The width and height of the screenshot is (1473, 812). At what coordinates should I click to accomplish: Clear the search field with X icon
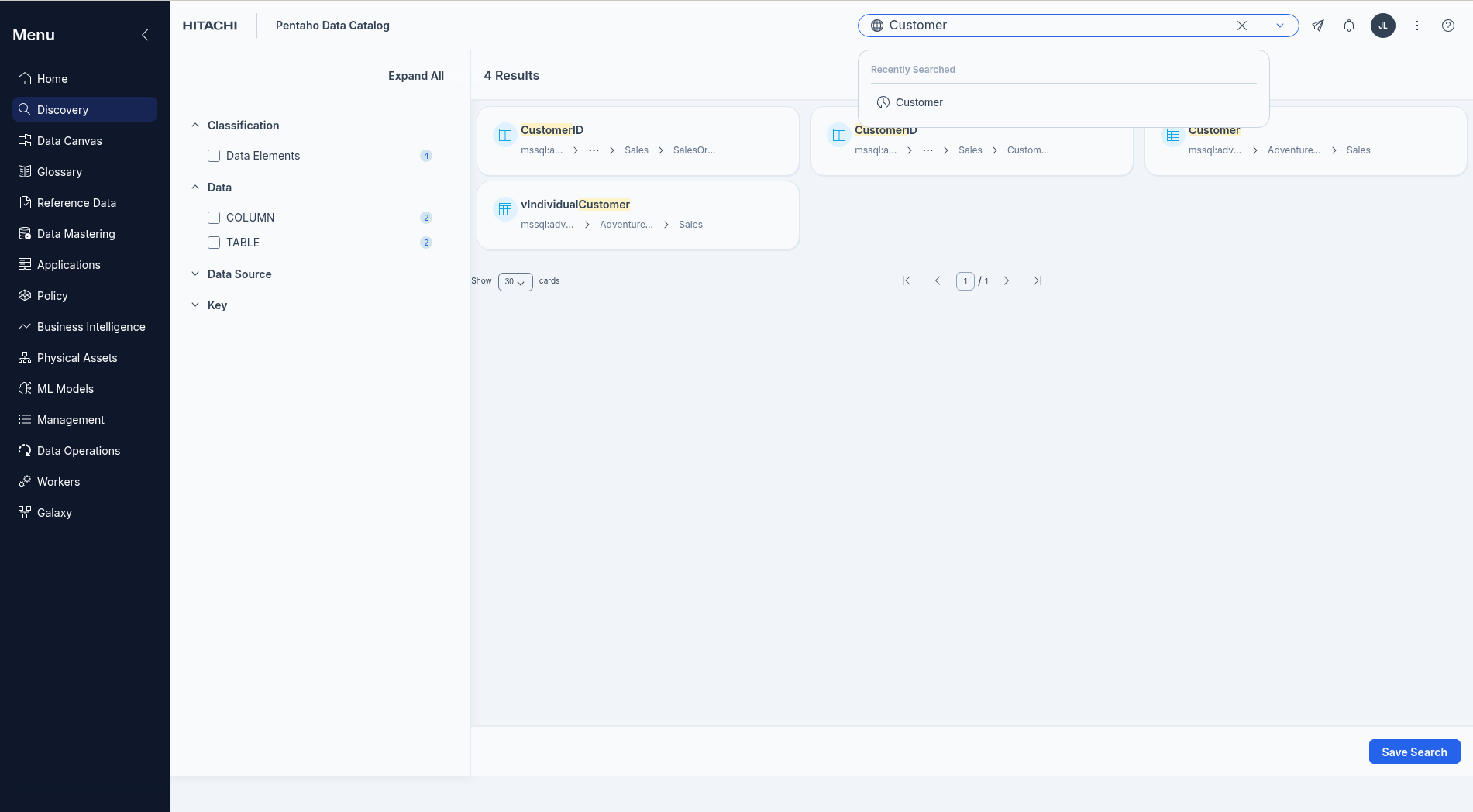(1242, 26)
